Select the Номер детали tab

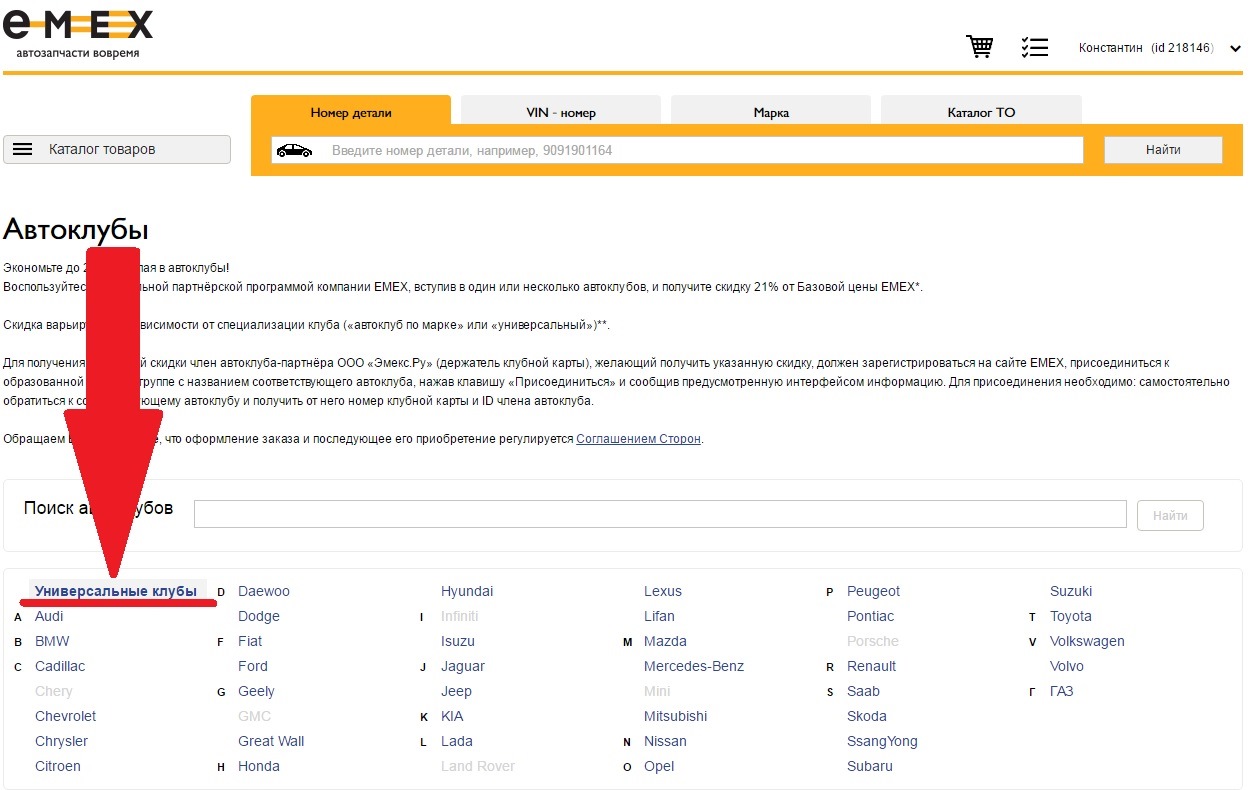click(x=351, y=112)
